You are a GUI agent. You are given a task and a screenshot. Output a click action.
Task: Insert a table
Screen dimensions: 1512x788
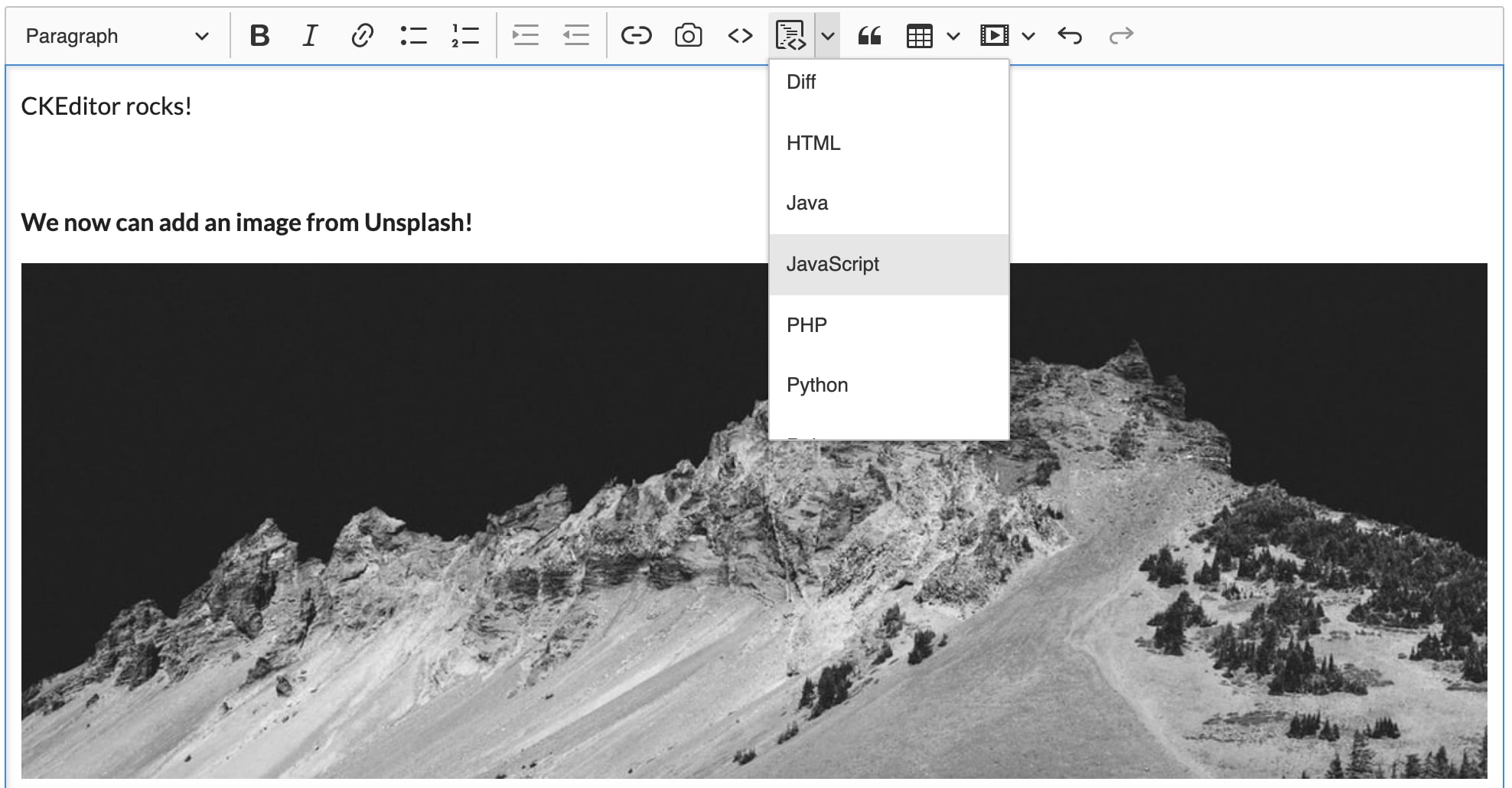[x=919, y=36]
